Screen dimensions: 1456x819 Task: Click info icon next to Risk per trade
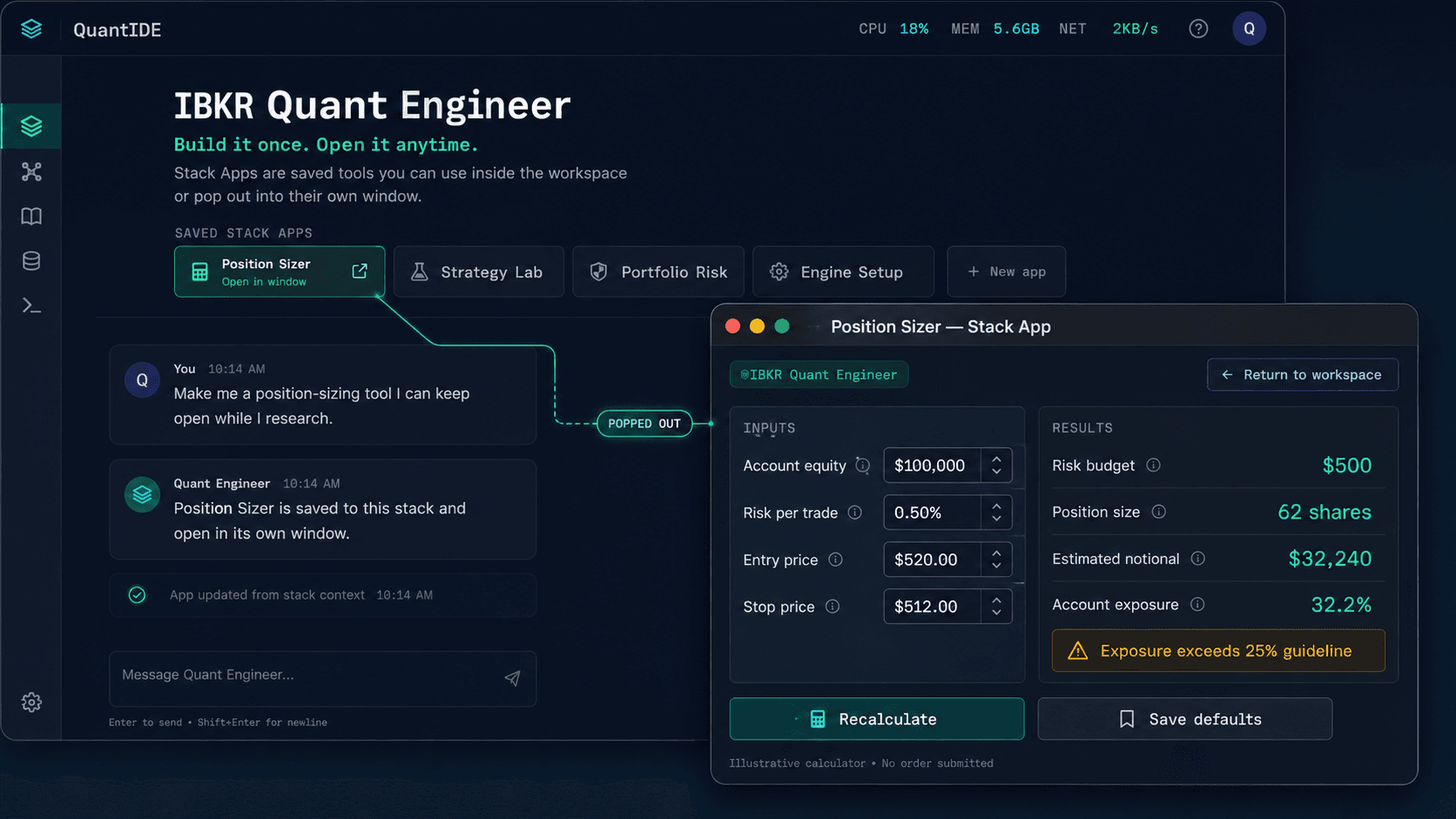point(855,513)
